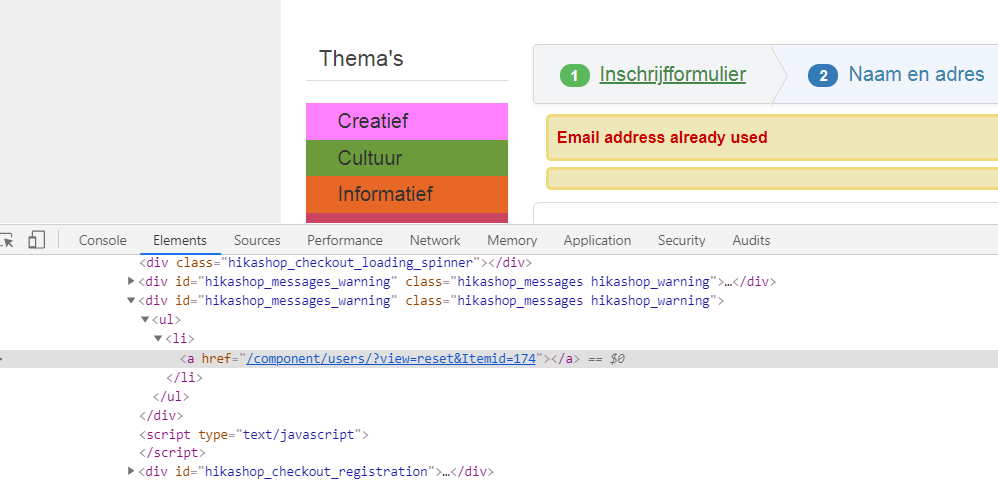Viewport: 998px width, 484px height.
Task: Select the script type text/javascript node
Action: [x=254, y=435]
